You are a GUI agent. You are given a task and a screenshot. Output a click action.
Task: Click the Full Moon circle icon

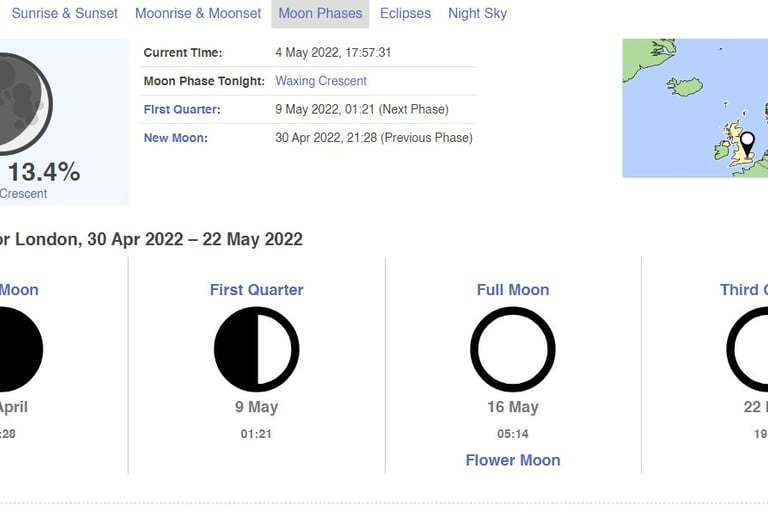click(513, 349)
